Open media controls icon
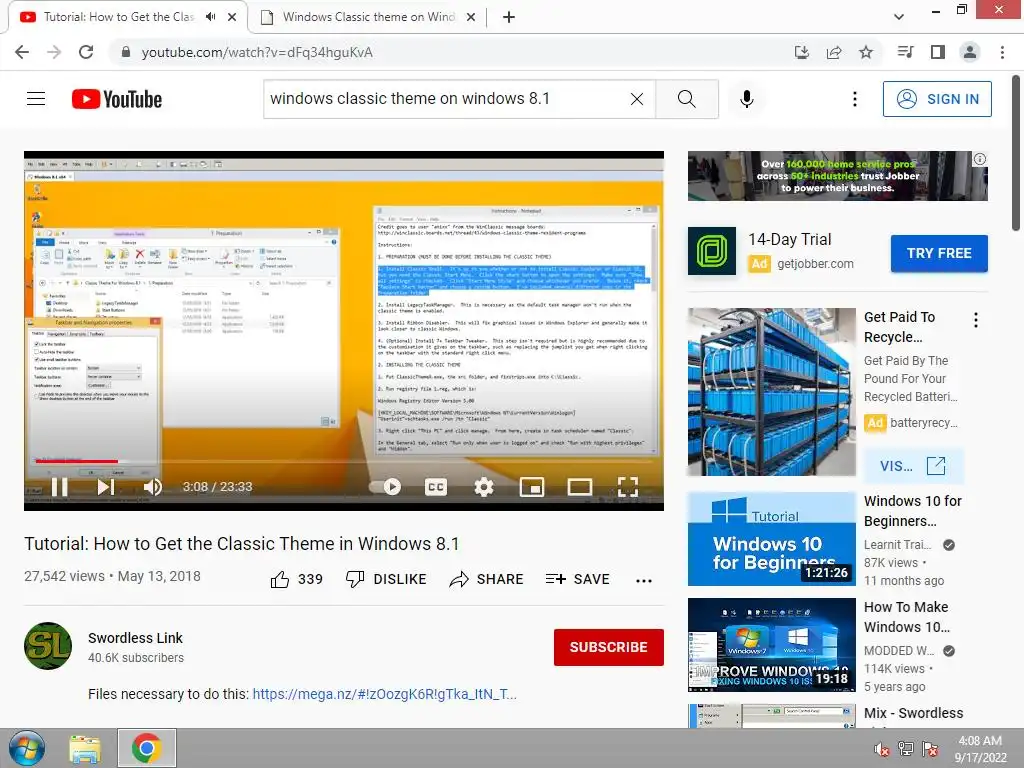This screenshot has width=1024, height=768. click(905, 52)
